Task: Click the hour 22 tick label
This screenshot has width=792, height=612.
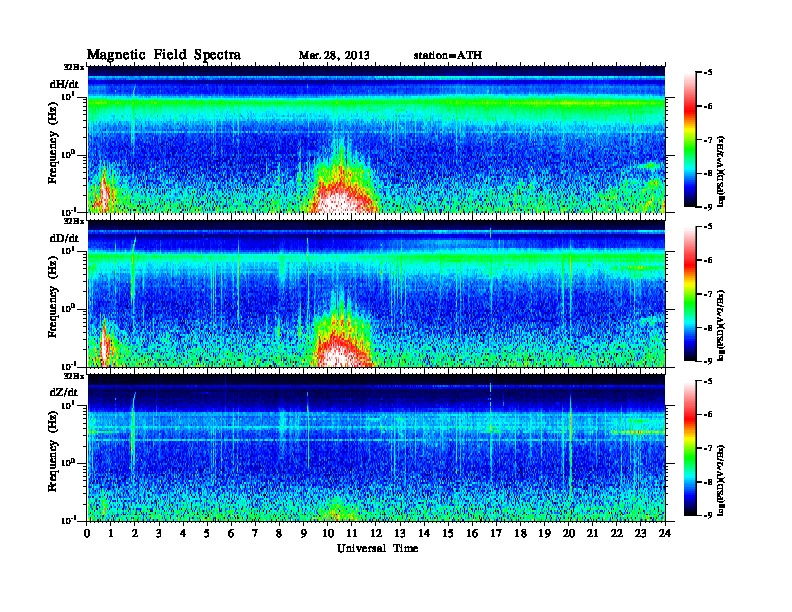Action: pyautogui.click(x=617, y=533)
